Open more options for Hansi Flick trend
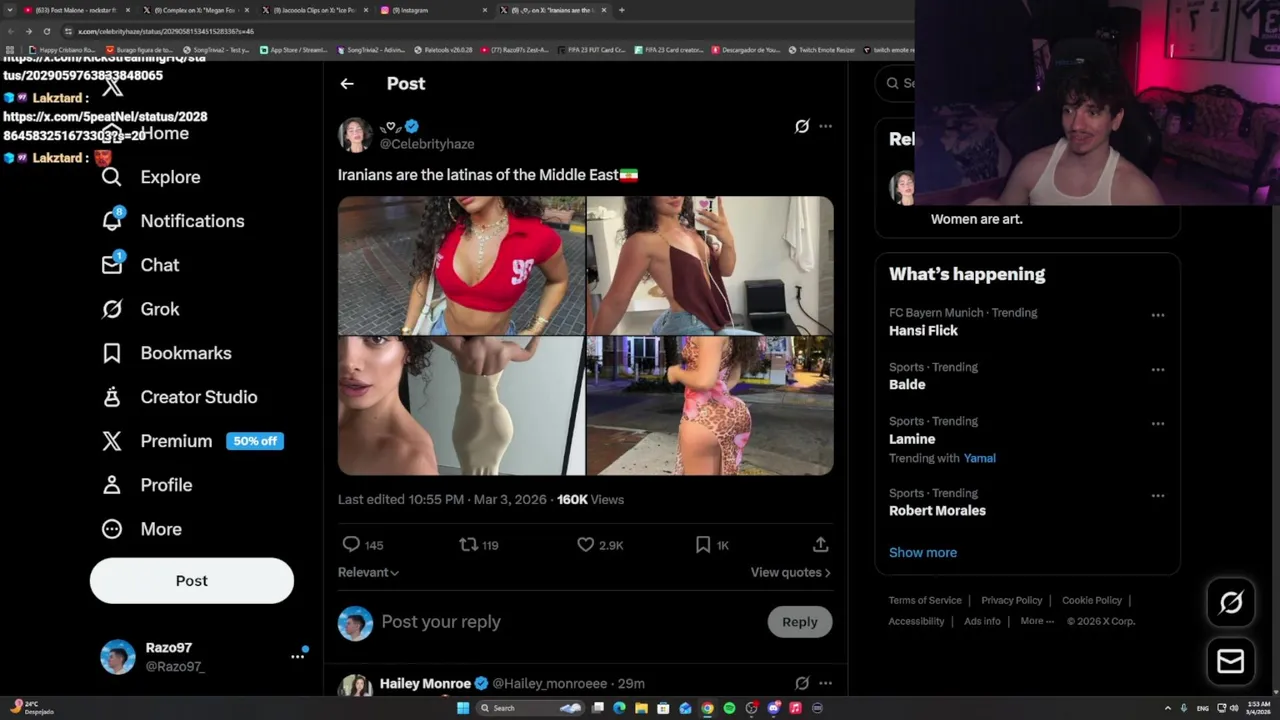This screenshot has width=1280, height=720. tap(1157, 315)
